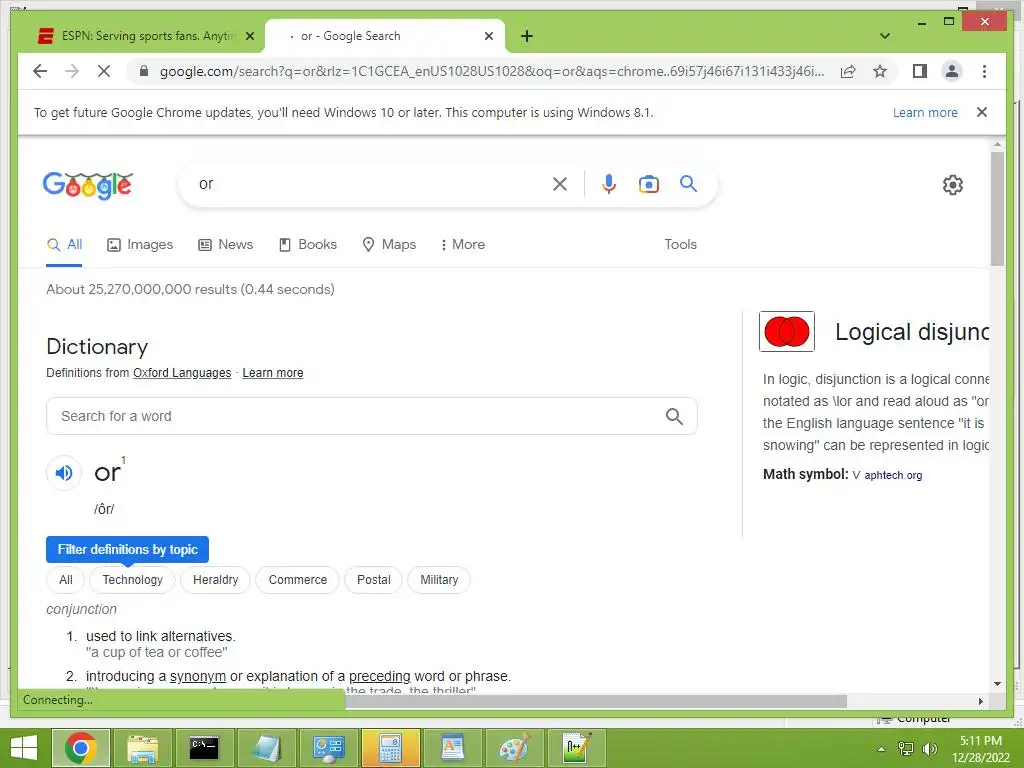Image resolution: width=1024 pixels, height=768 pixels.
Task: Open the aphtech.org link
Action: click(893, 475)
